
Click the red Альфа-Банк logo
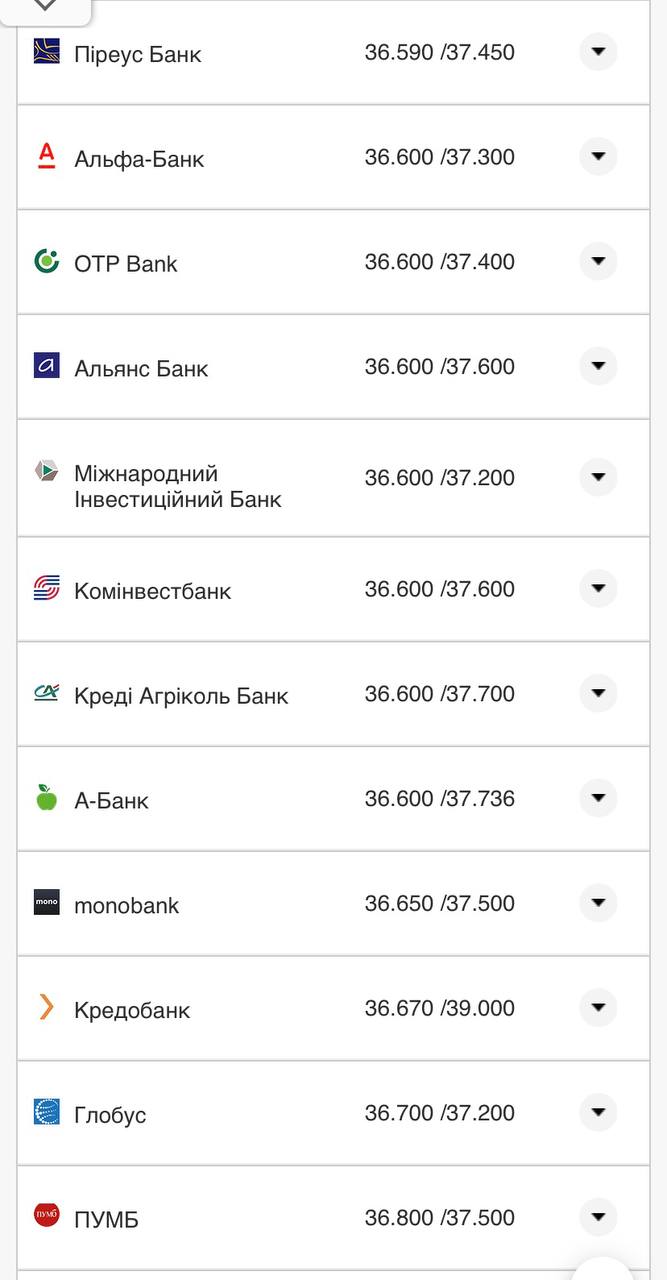pos(47,155)
